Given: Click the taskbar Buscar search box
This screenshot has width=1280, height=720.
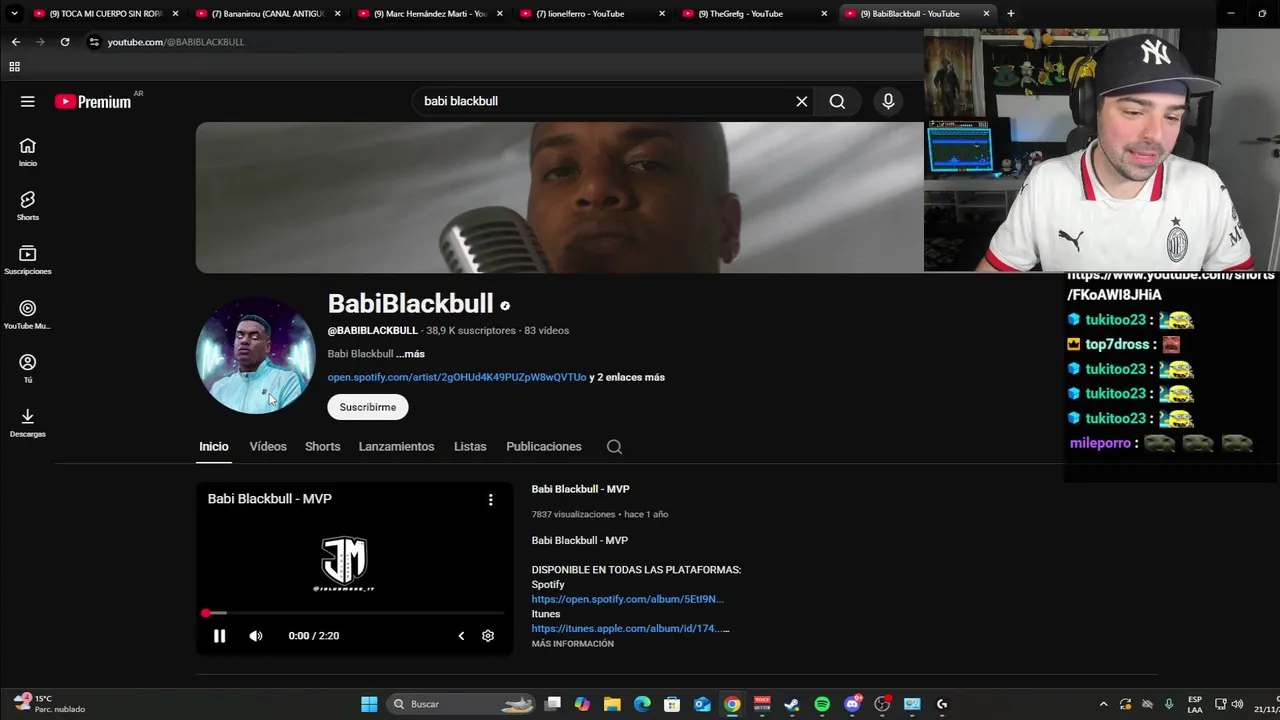Looking at the screenshot, I should tap(462, 704).
